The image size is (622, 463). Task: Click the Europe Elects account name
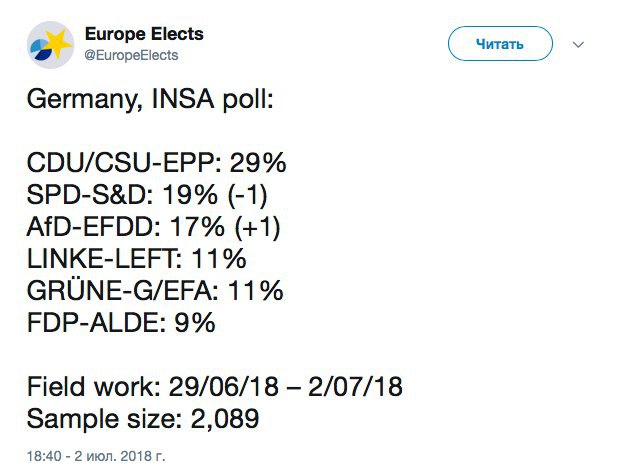(144, 34)
